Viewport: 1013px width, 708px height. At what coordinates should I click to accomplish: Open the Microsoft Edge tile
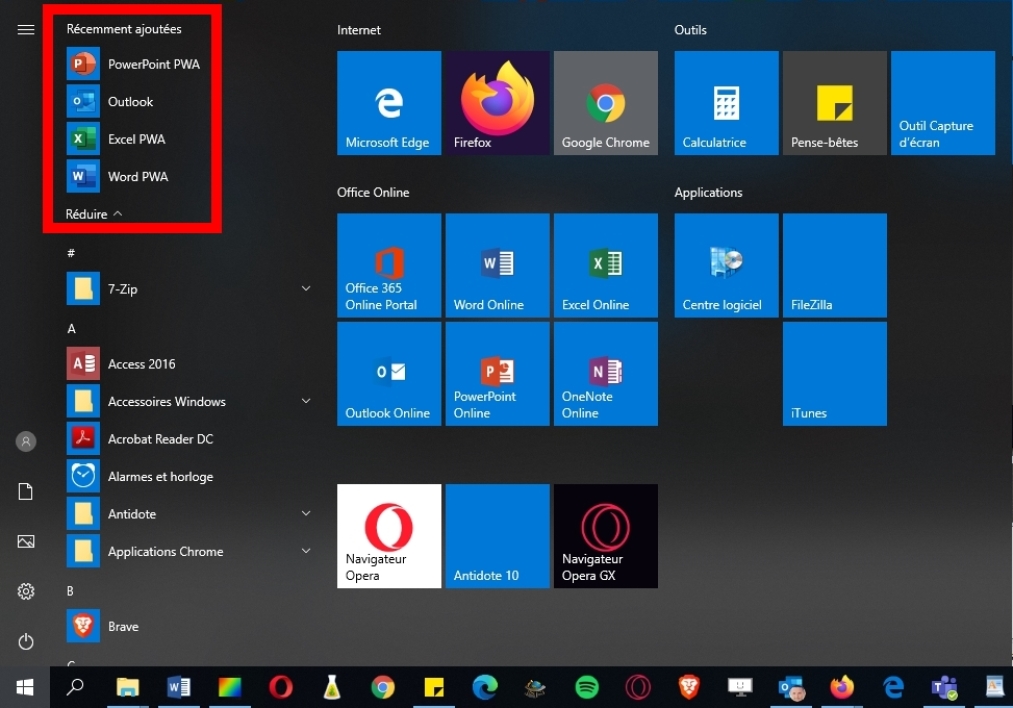[x=389, y=103]
